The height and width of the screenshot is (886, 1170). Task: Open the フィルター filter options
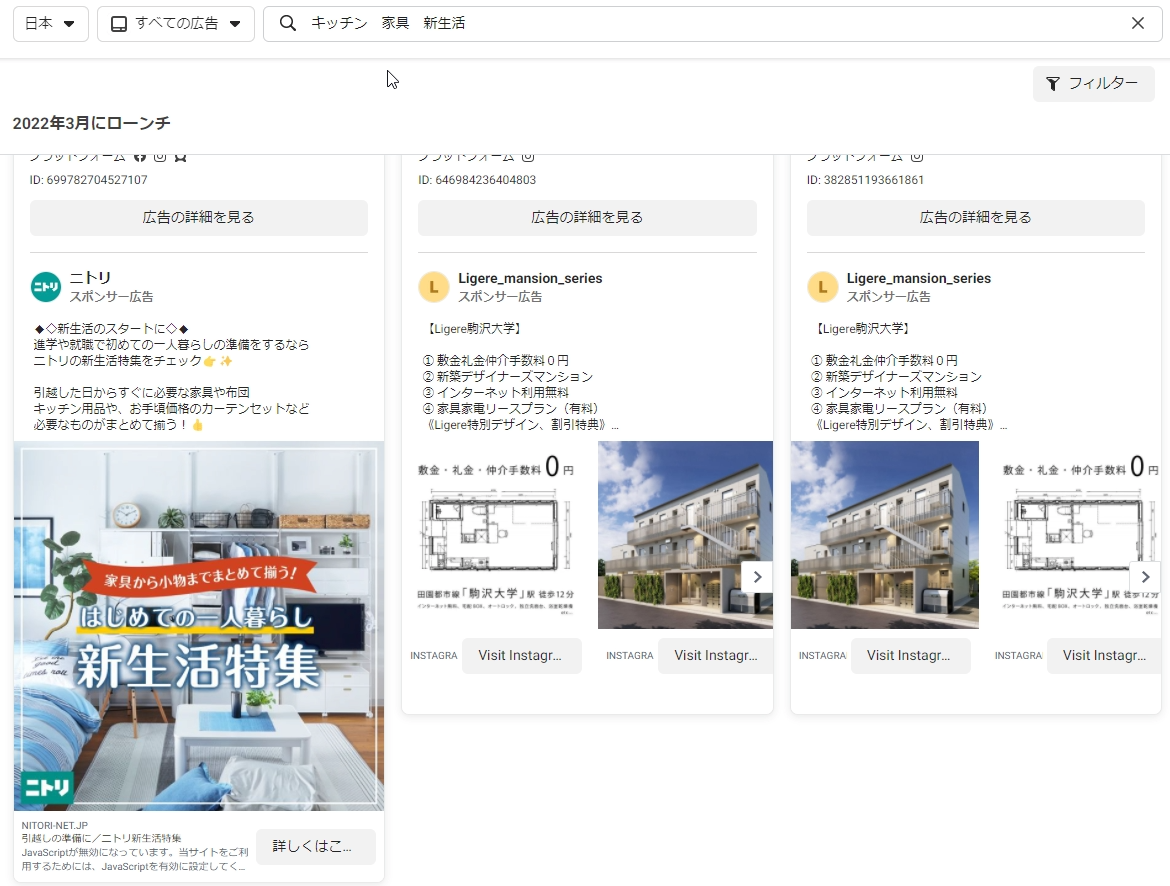click(1093, 84)
